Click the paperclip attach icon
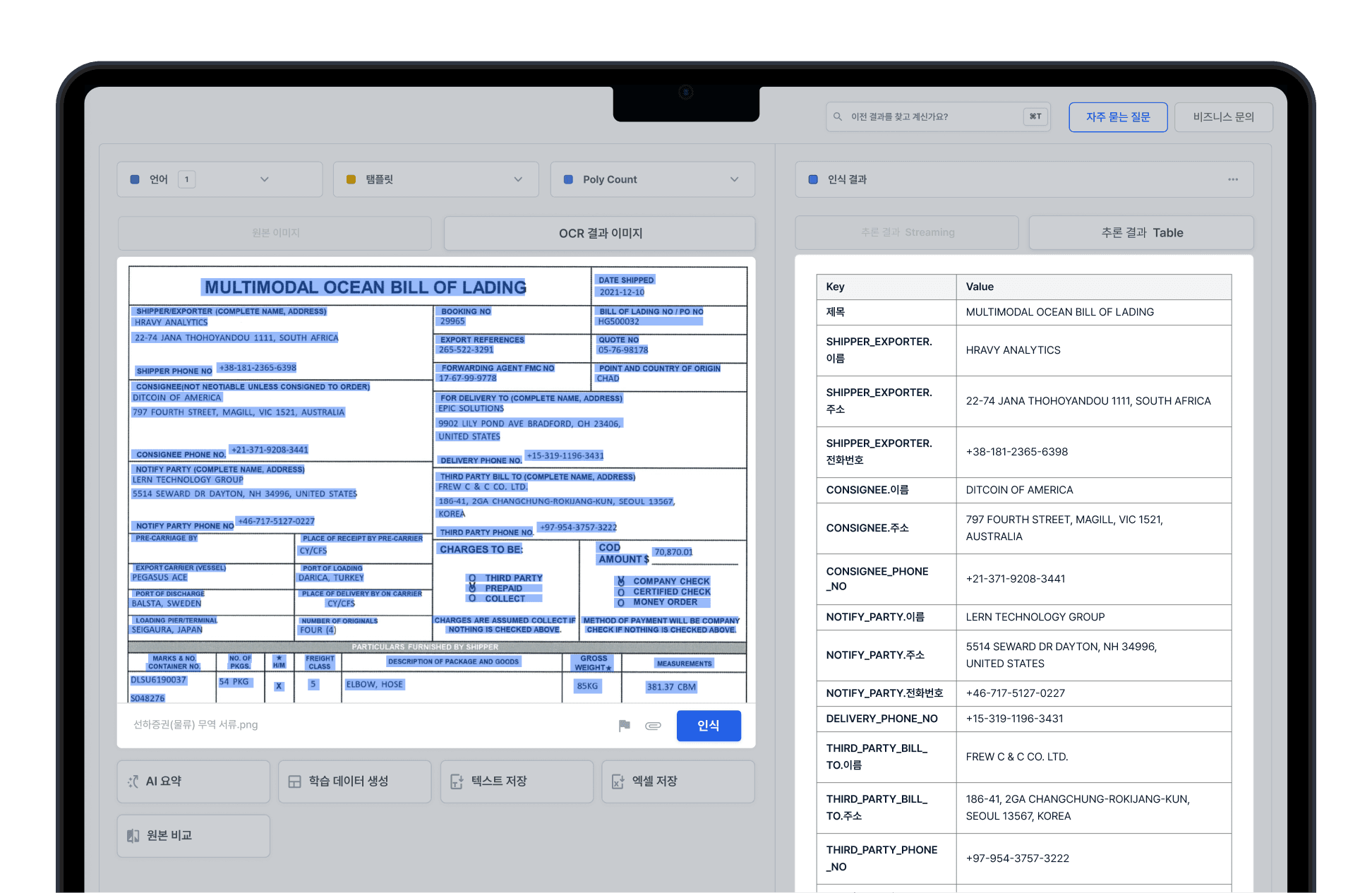Image resolution: width=1372 pixels, height=893 pixels. point(653,726)
